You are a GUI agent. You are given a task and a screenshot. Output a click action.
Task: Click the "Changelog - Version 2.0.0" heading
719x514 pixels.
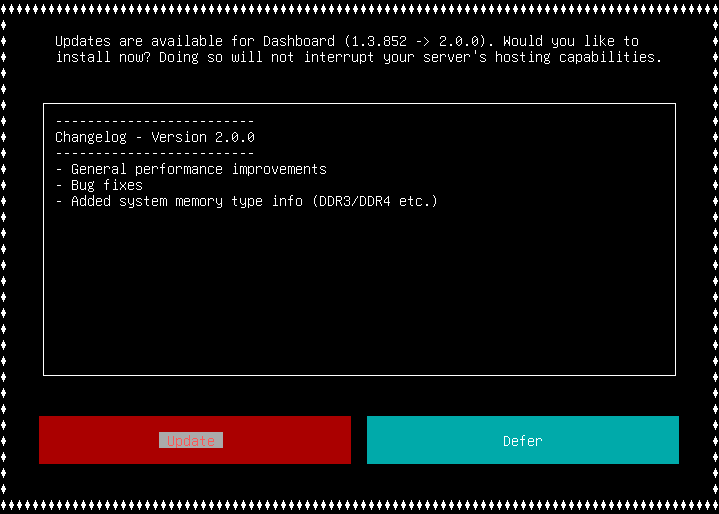coord(155,137)
